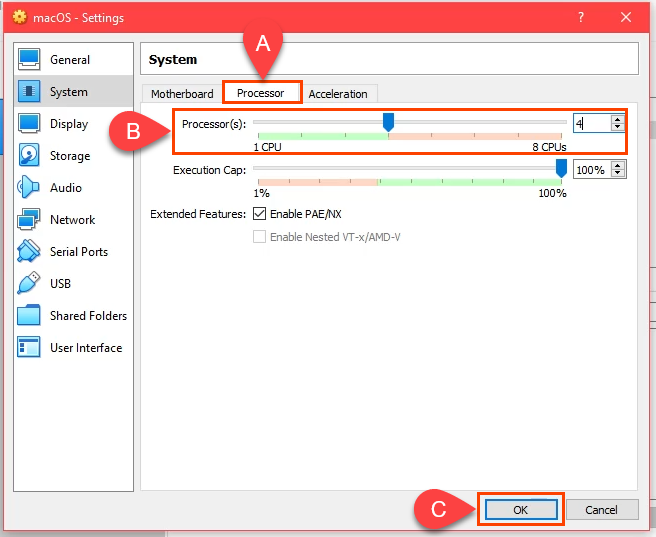The width and height of the screenshot is (656, 537).
Task: Decrease processor count with down arrow
Action: pos(618,128)
